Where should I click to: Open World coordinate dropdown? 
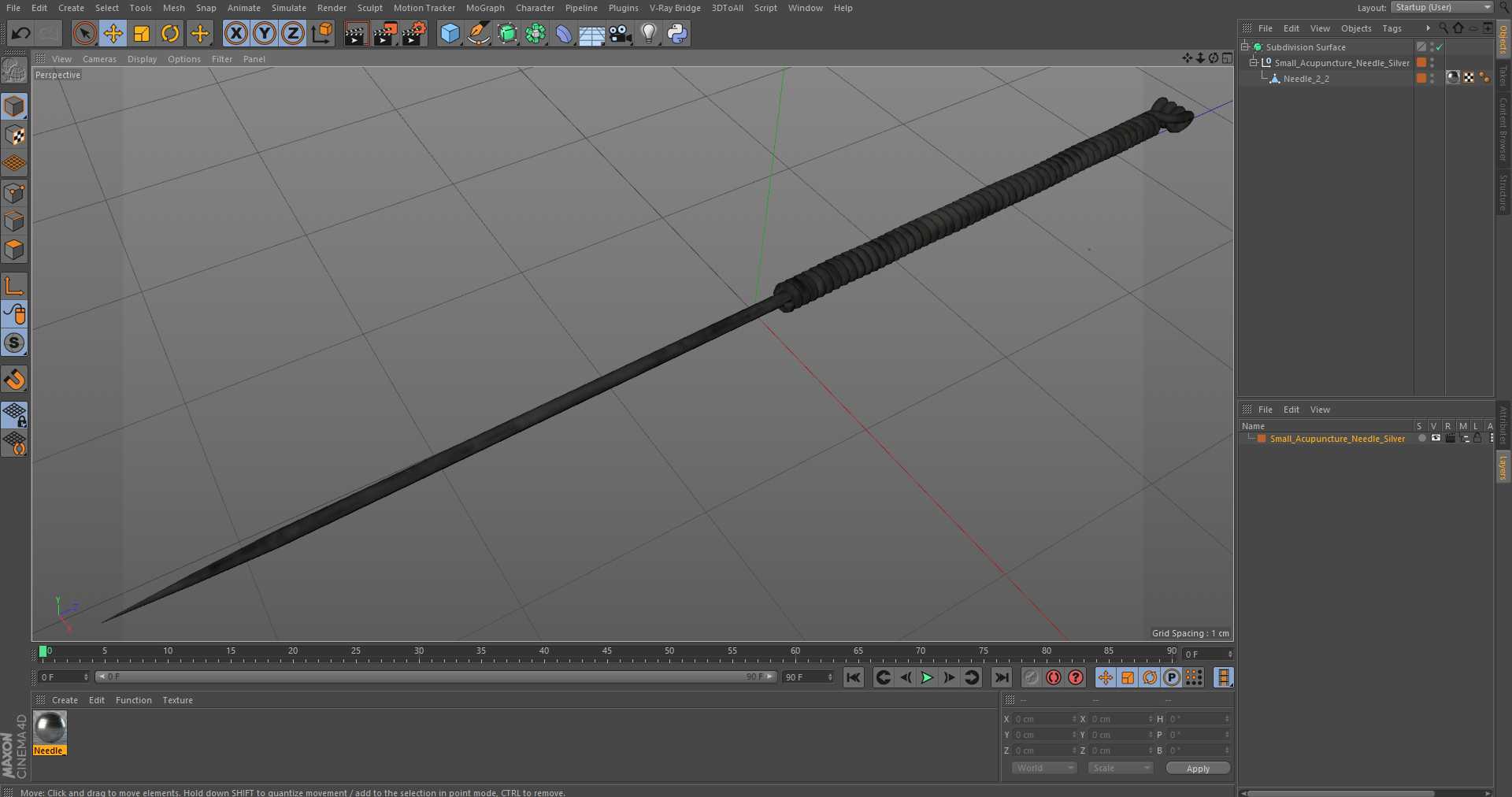click(x=1044, y=768)
